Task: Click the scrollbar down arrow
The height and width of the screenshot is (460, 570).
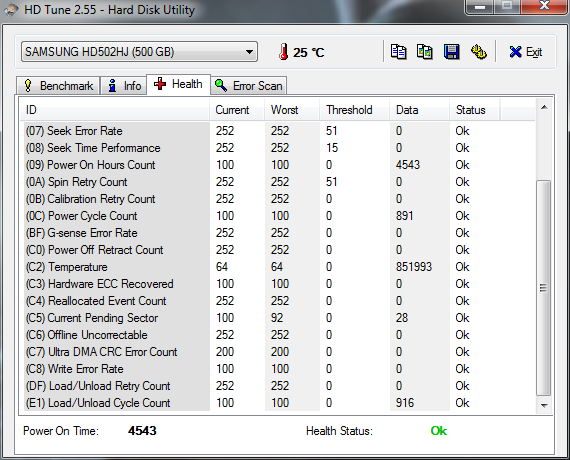Action: (544, 405)
